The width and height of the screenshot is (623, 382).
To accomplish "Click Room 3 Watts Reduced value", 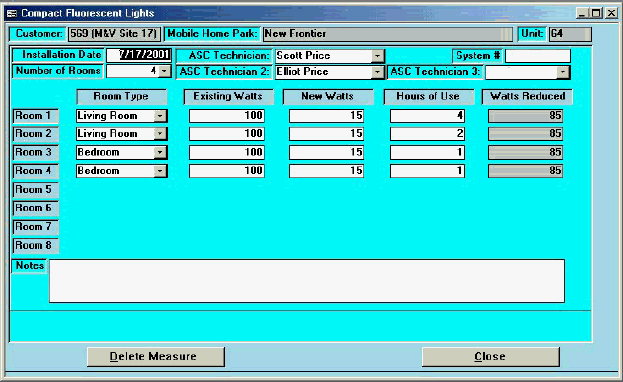I will pyautogui.click(x=525, y=152).
